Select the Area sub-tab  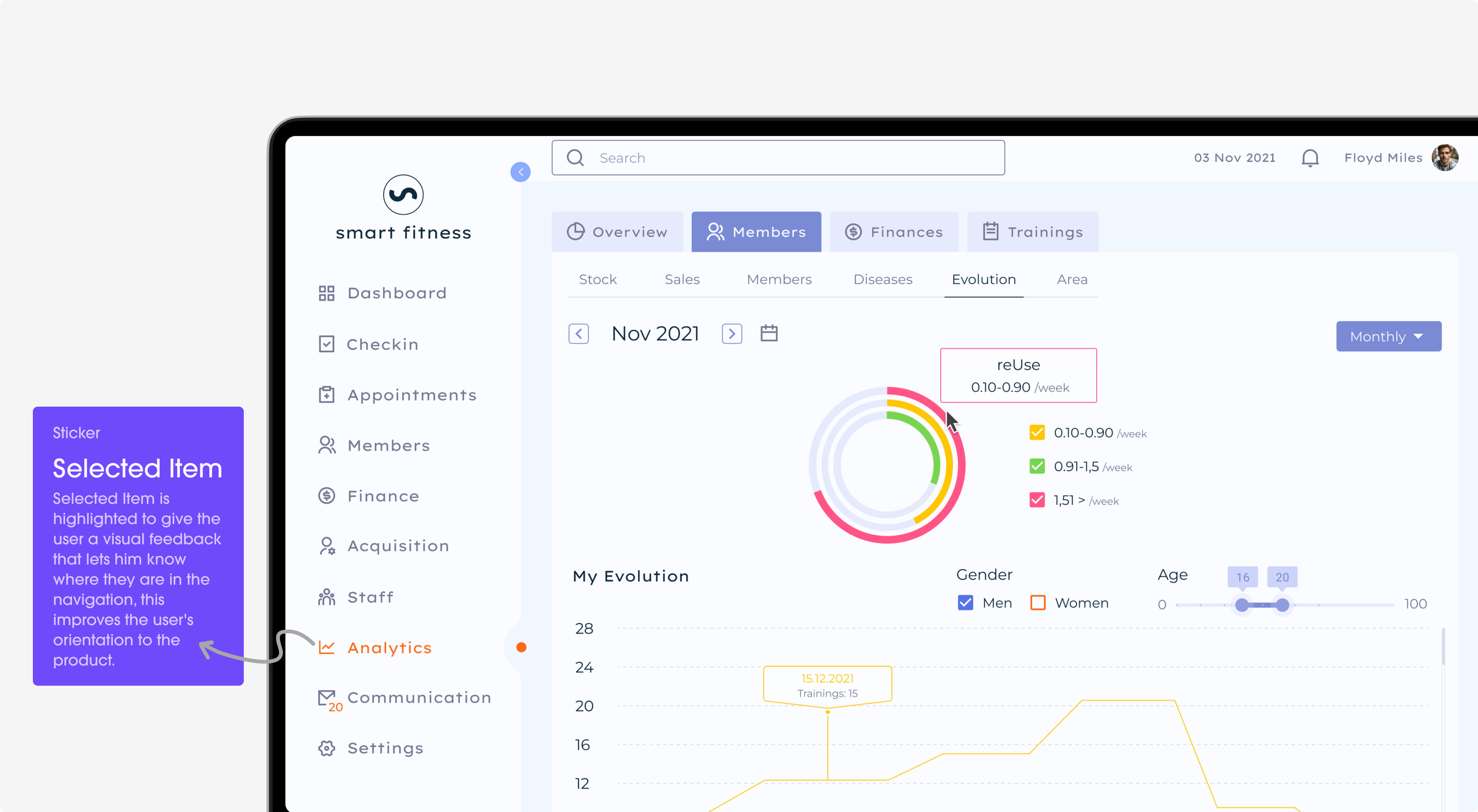tap(1072, 279)
